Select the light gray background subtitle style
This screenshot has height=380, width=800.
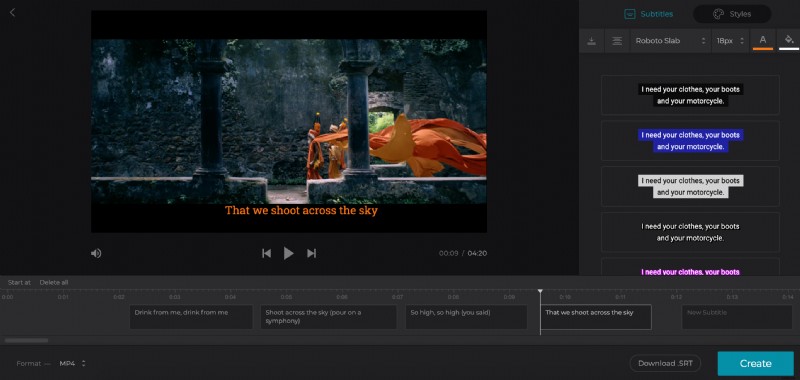click(x=690, y=186)
